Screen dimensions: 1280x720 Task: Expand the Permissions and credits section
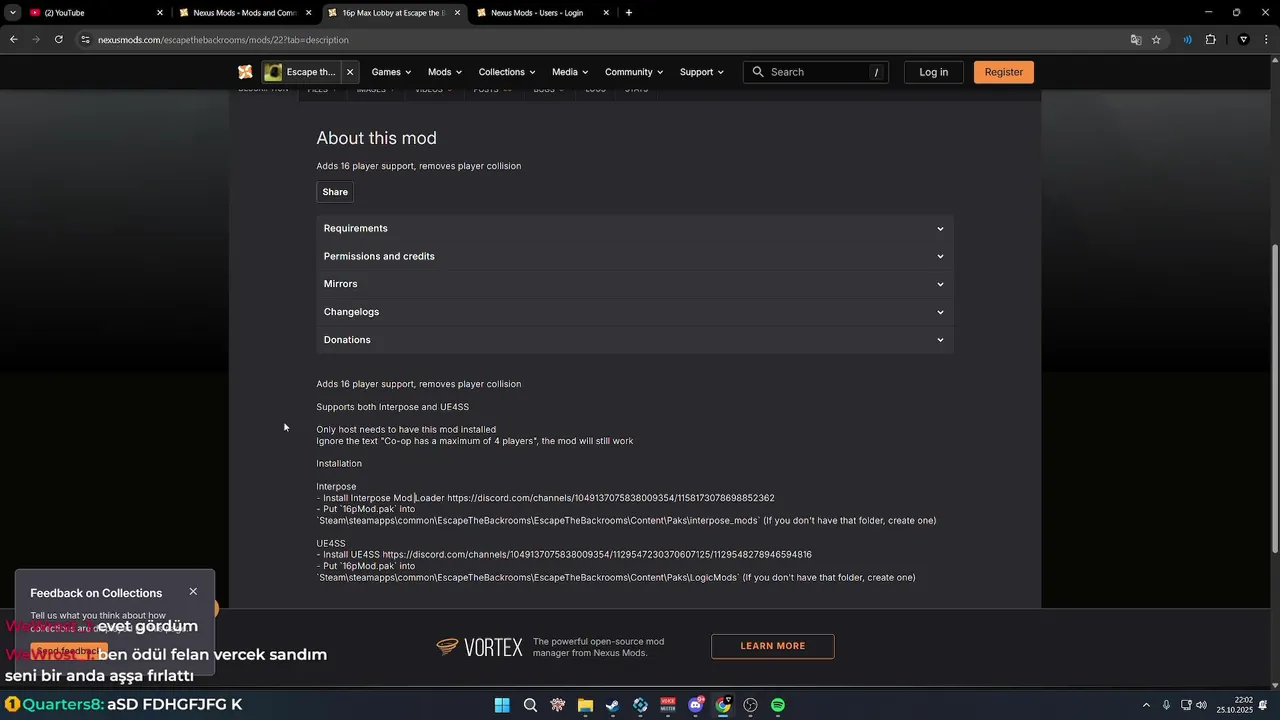tap(635, 256)
